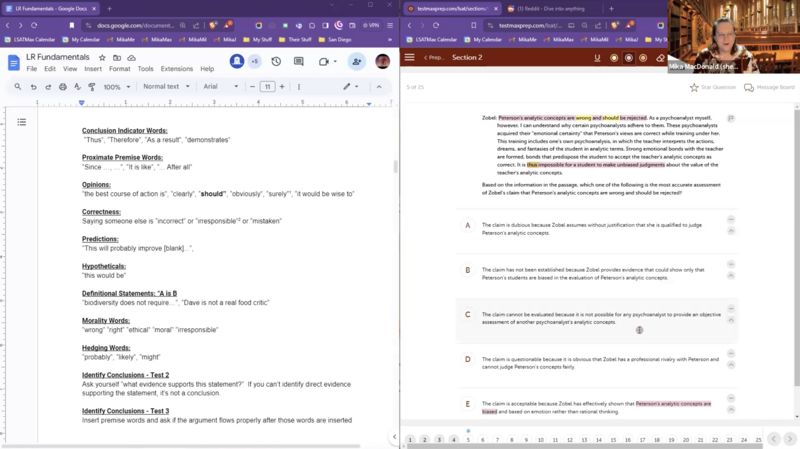The image size is (800, 449).
Task: Open version history clock icon
Action: pos(276,62)
